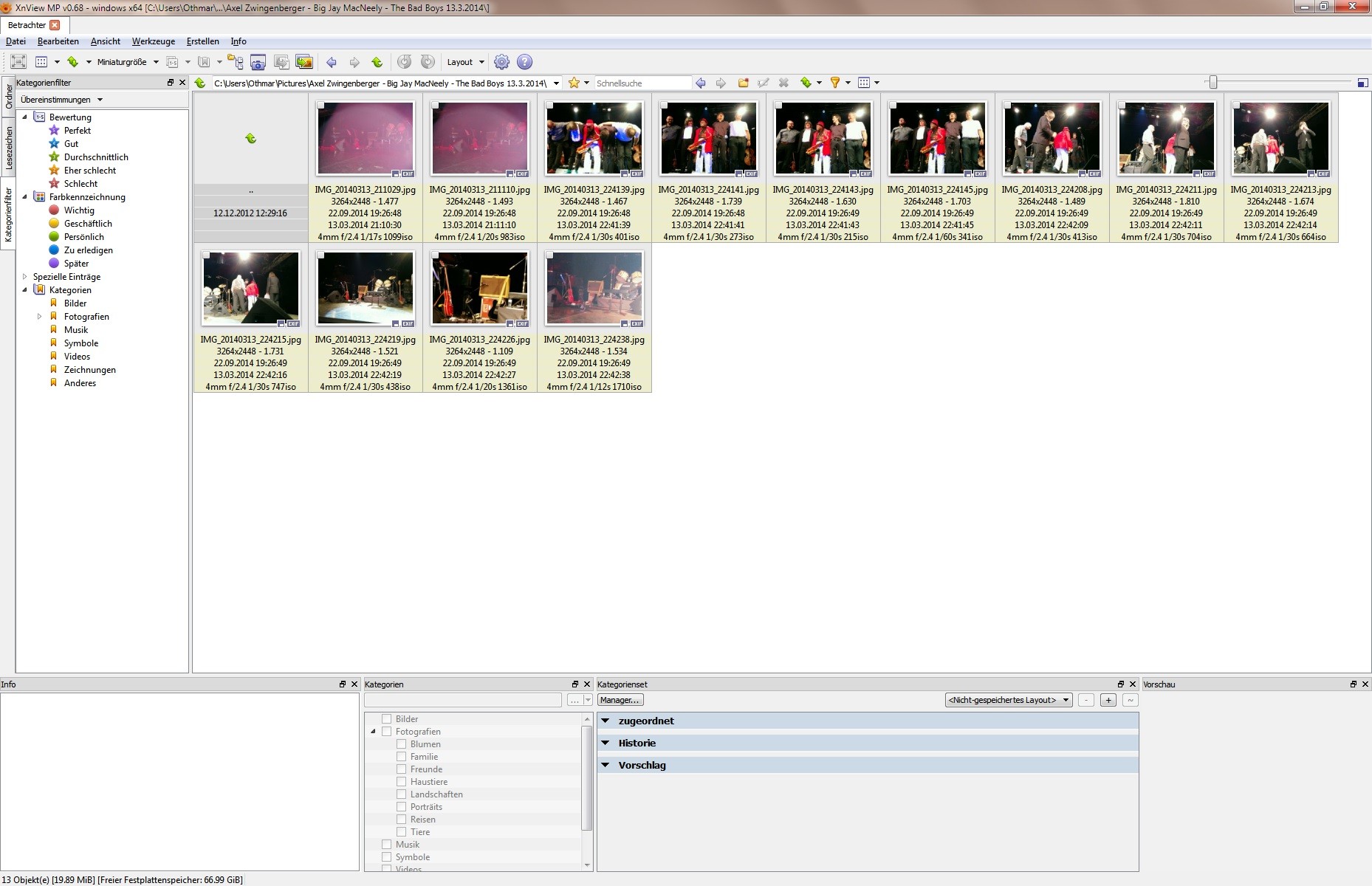1372x886 pixels.
Task: Collapse the zugeordnet section
Action: click(x=606, y=721)
